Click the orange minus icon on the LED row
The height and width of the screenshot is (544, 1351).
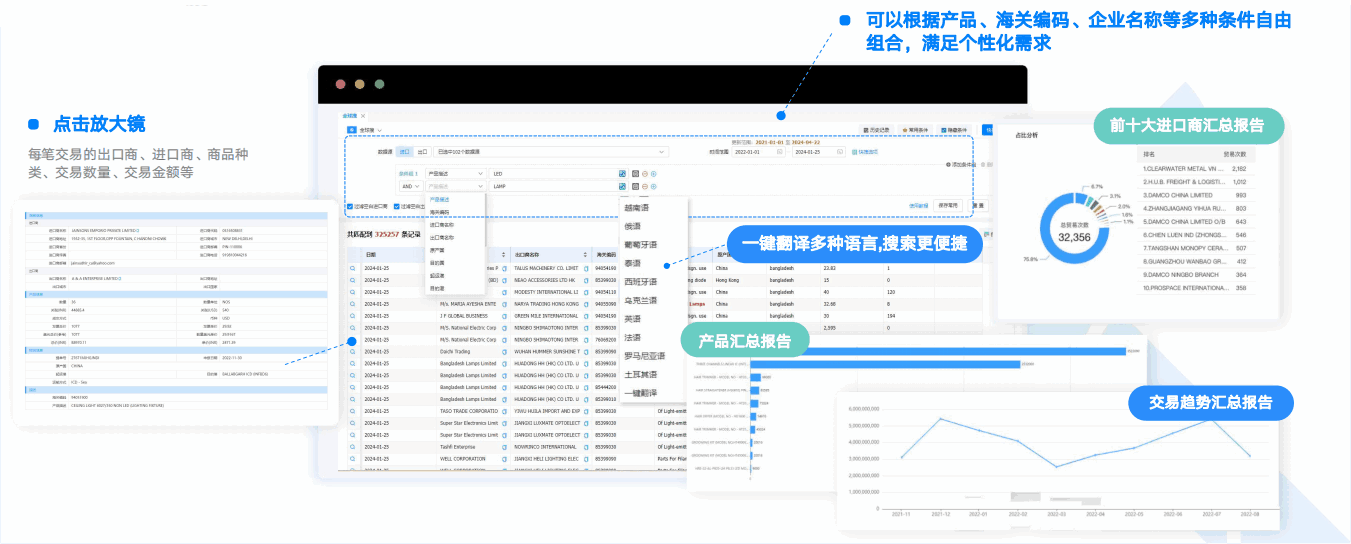(645, 173)
